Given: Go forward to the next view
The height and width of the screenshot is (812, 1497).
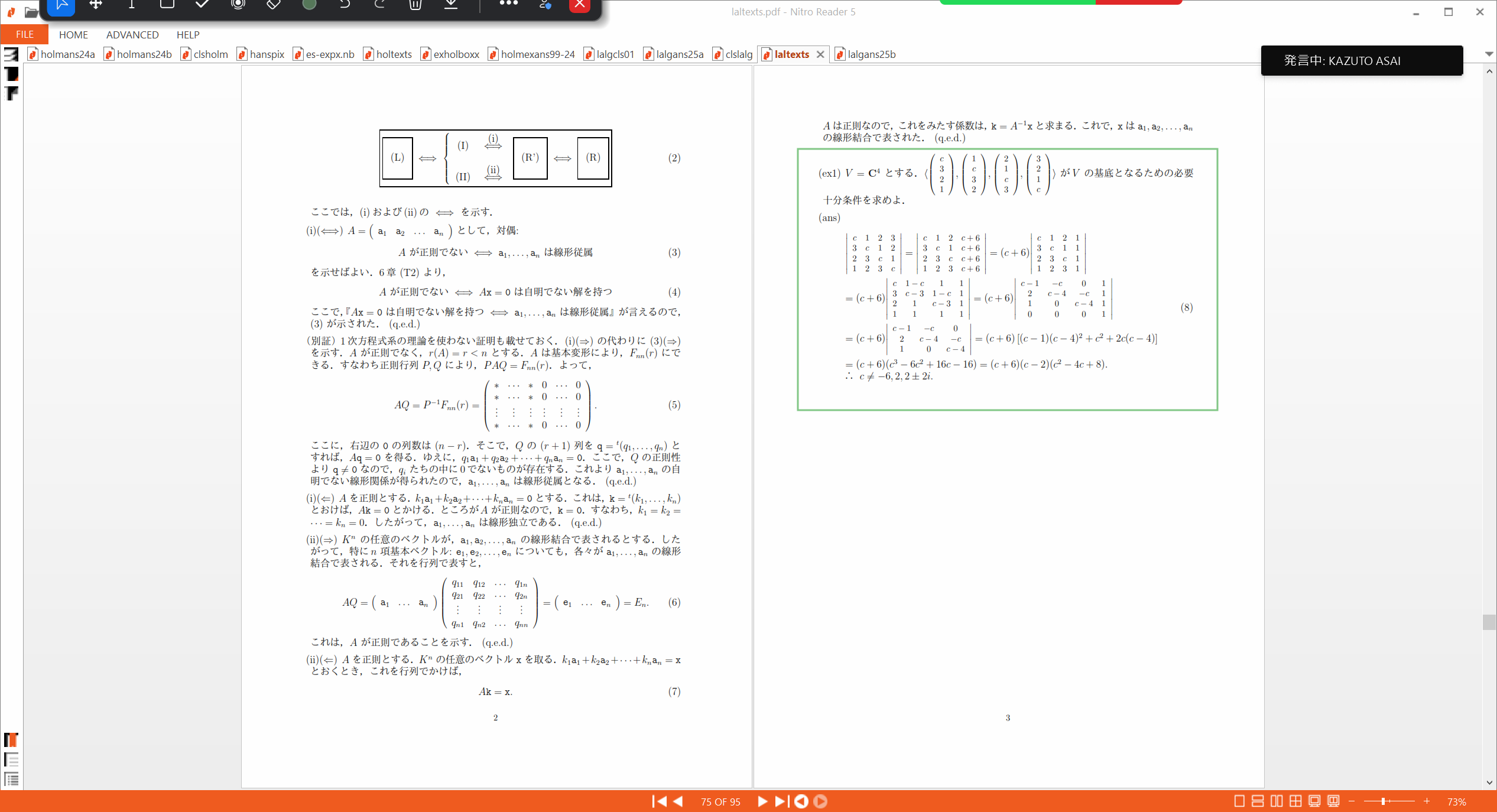Looking at the screenshot, I should [x=820, y=801].
